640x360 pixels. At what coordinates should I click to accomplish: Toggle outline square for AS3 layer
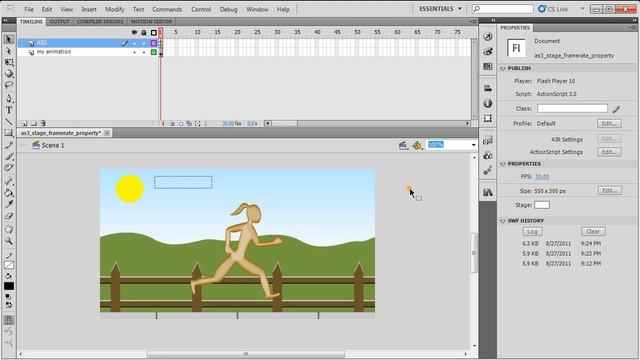pos(154,43)
